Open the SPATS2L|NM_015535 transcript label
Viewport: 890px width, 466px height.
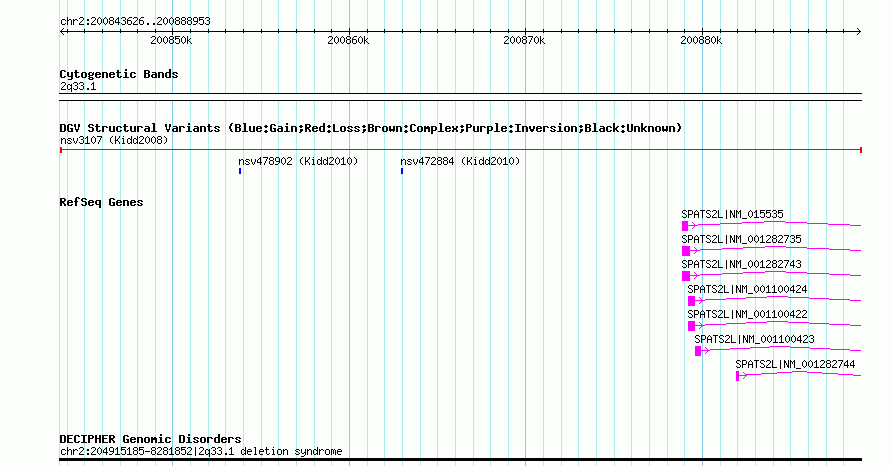coord(732,214)
